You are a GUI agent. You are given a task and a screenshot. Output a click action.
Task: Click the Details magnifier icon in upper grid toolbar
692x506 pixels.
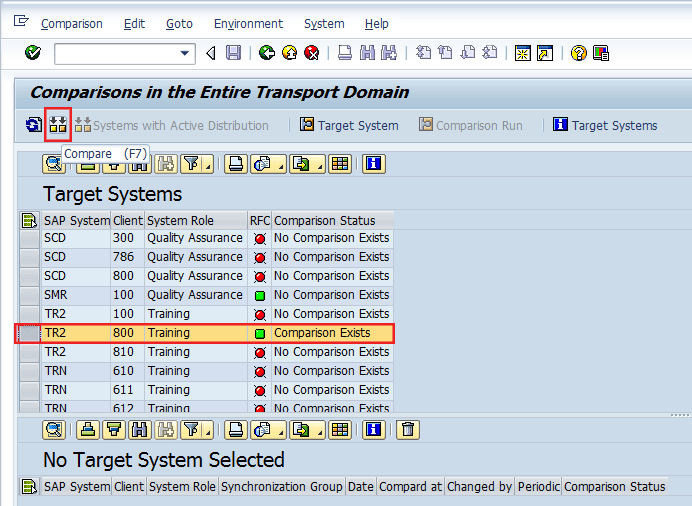55,164
